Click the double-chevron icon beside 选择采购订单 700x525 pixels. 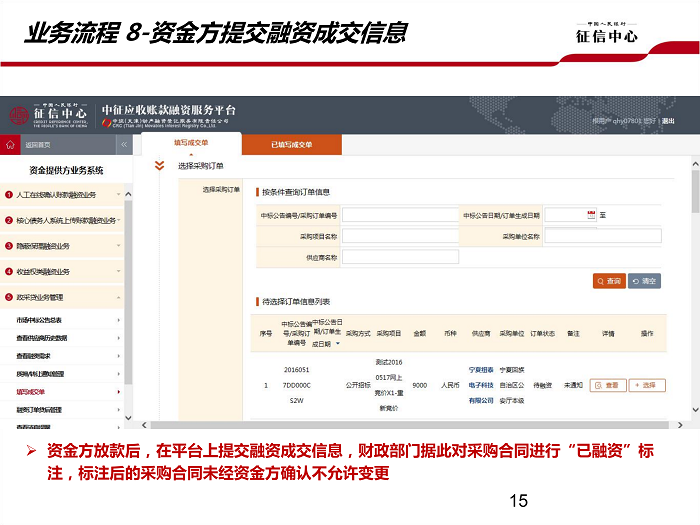click(158, 166)
